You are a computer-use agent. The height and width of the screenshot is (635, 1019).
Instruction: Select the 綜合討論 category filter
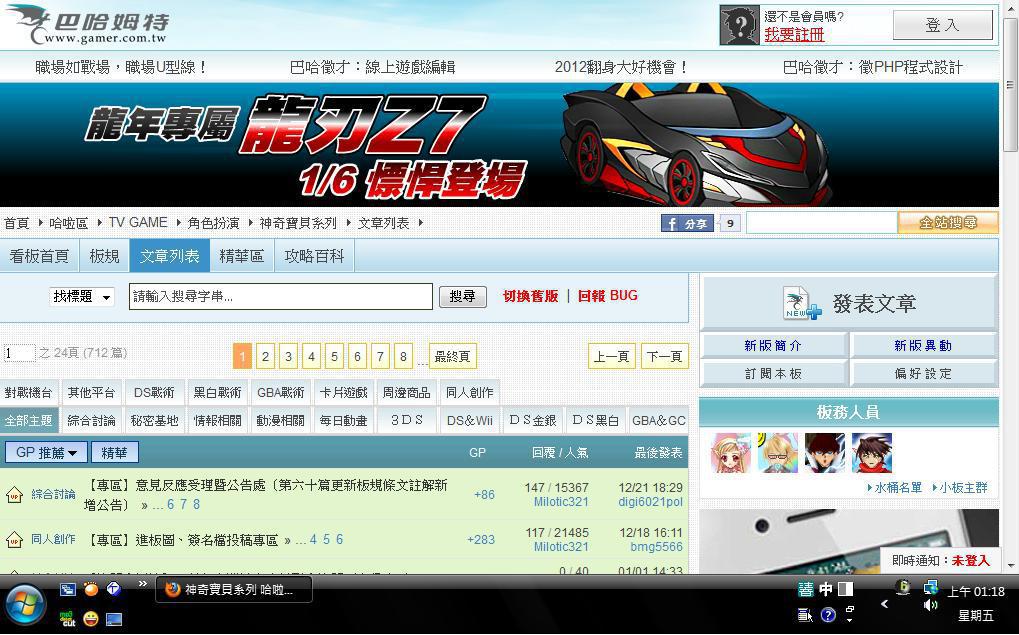click(x=91, y=421)
